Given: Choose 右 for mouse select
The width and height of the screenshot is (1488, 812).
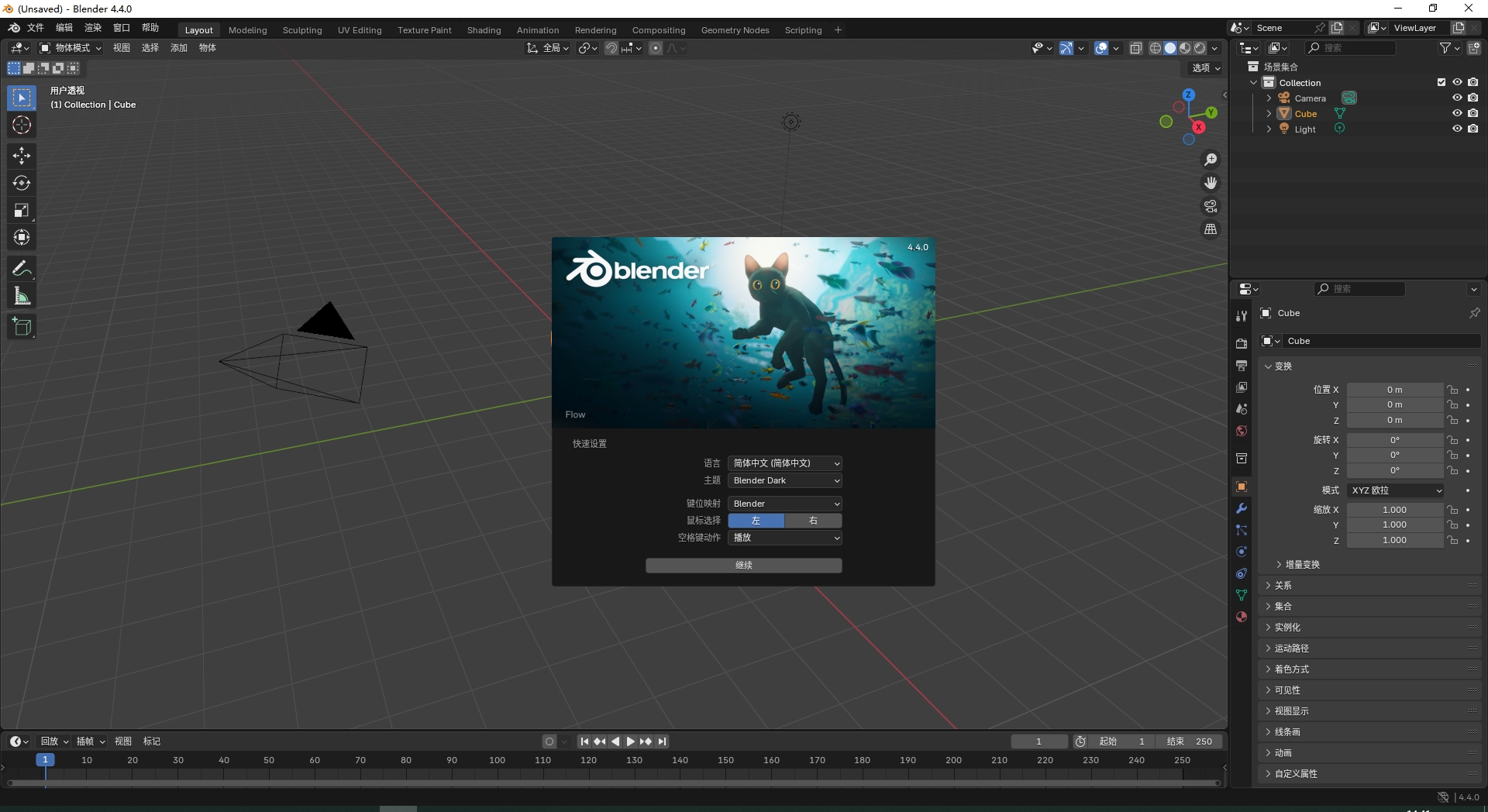Looking at the screenshot, I should 813,521.
